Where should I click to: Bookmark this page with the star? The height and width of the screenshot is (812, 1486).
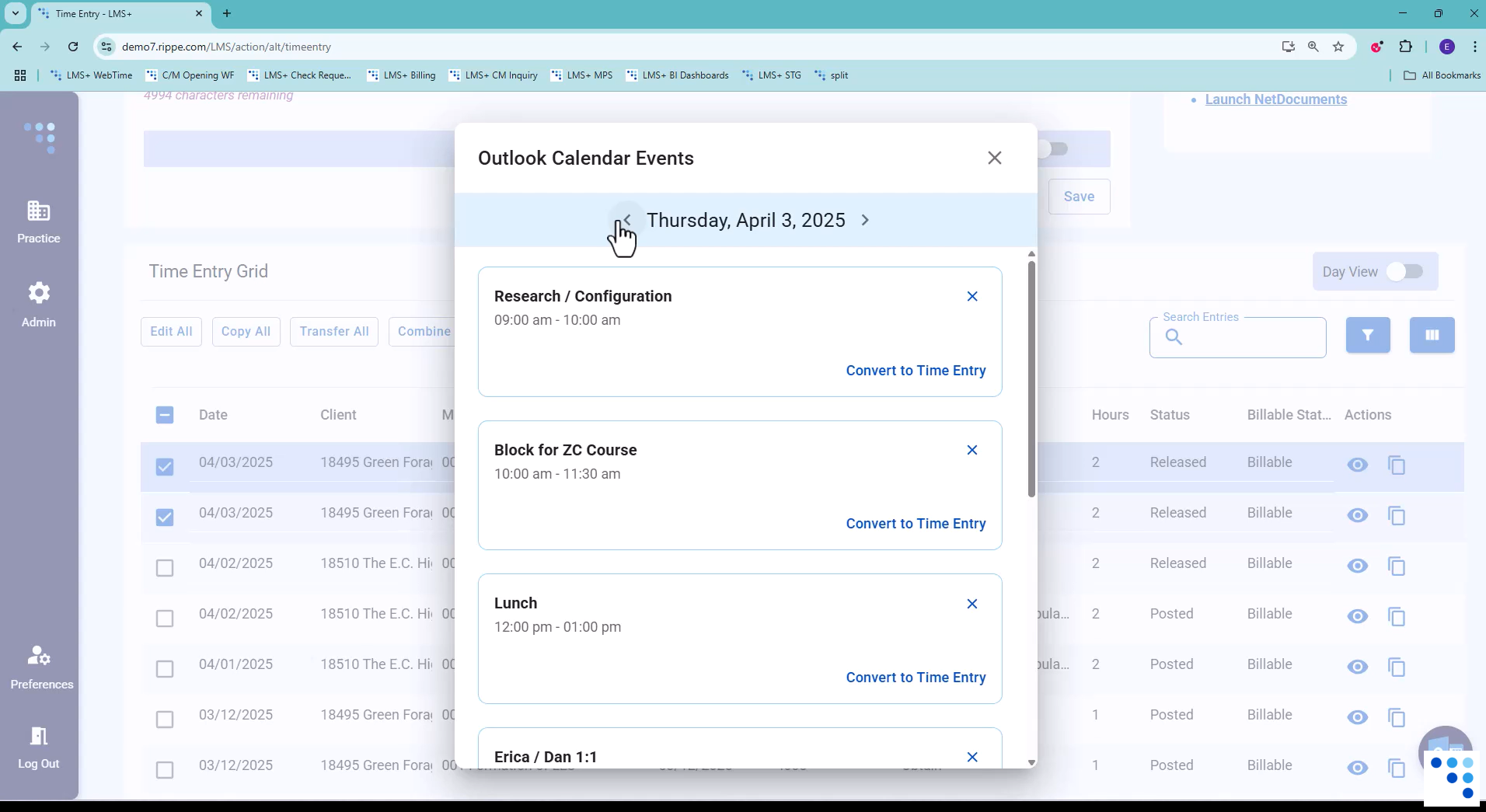[1338, 47]
